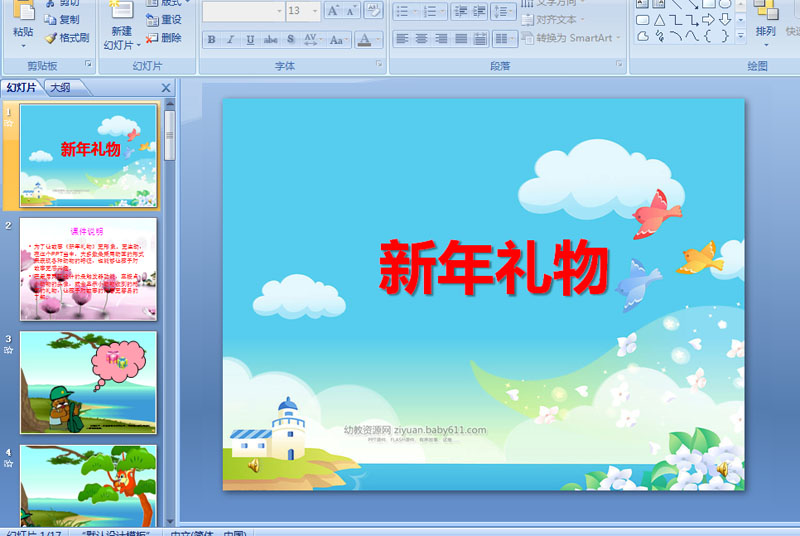Open the font name combo box
This screenshot has height=536, width=800.
[x=243, y=11]
